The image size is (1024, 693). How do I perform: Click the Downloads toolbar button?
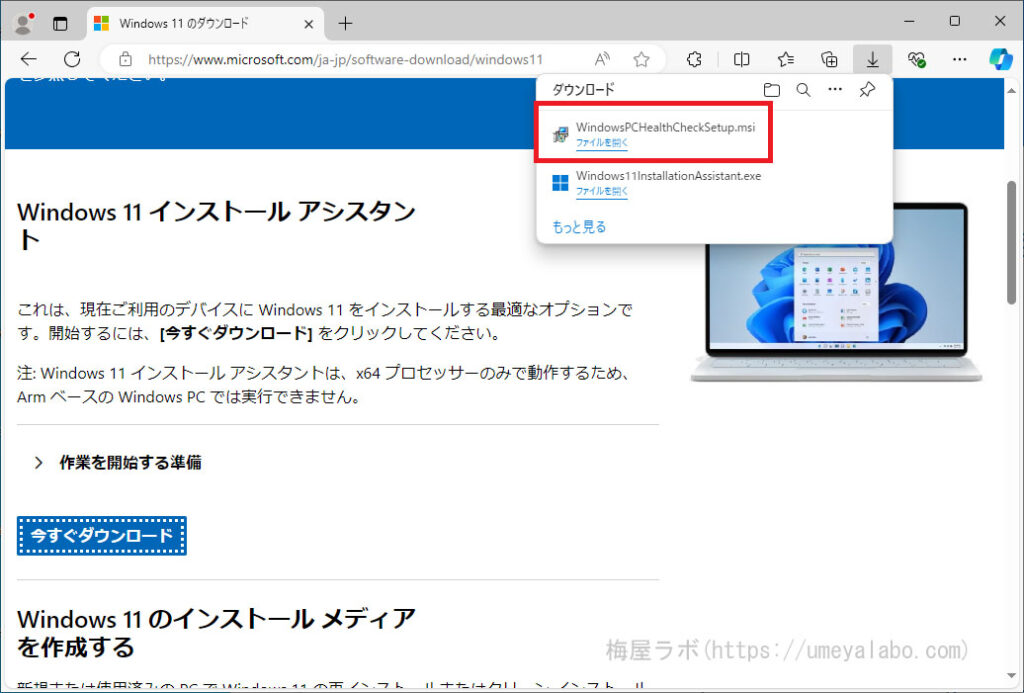click(872, 59)
